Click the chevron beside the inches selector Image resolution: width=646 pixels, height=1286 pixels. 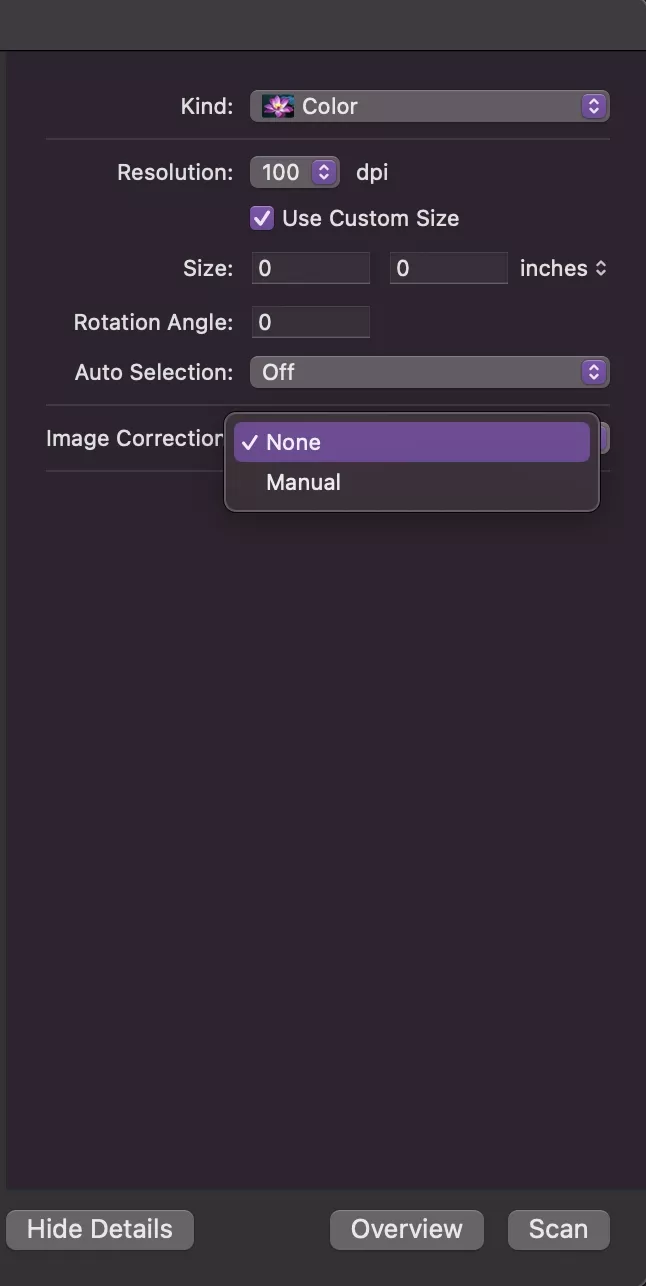[x=602, y=267]
